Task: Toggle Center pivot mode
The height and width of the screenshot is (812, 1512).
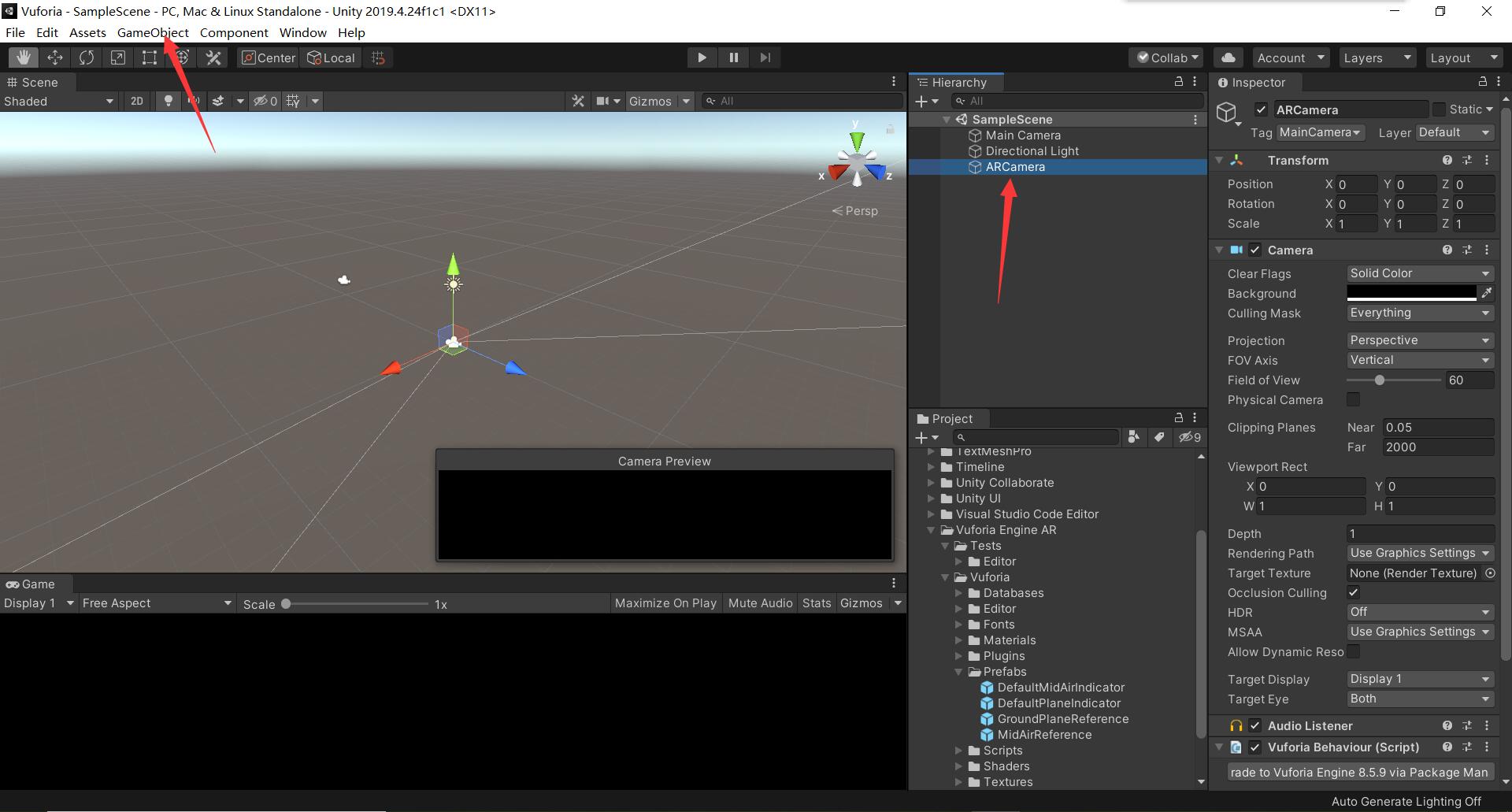Action: point(269,57)
